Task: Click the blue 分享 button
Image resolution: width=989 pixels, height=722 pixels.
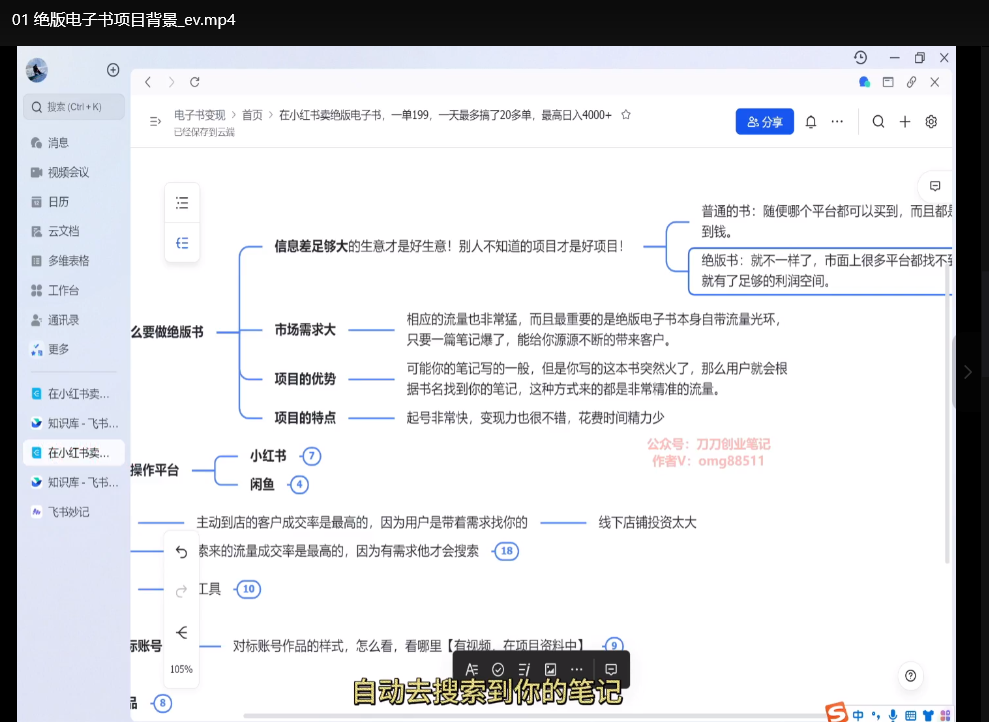Action: point(764,122)
